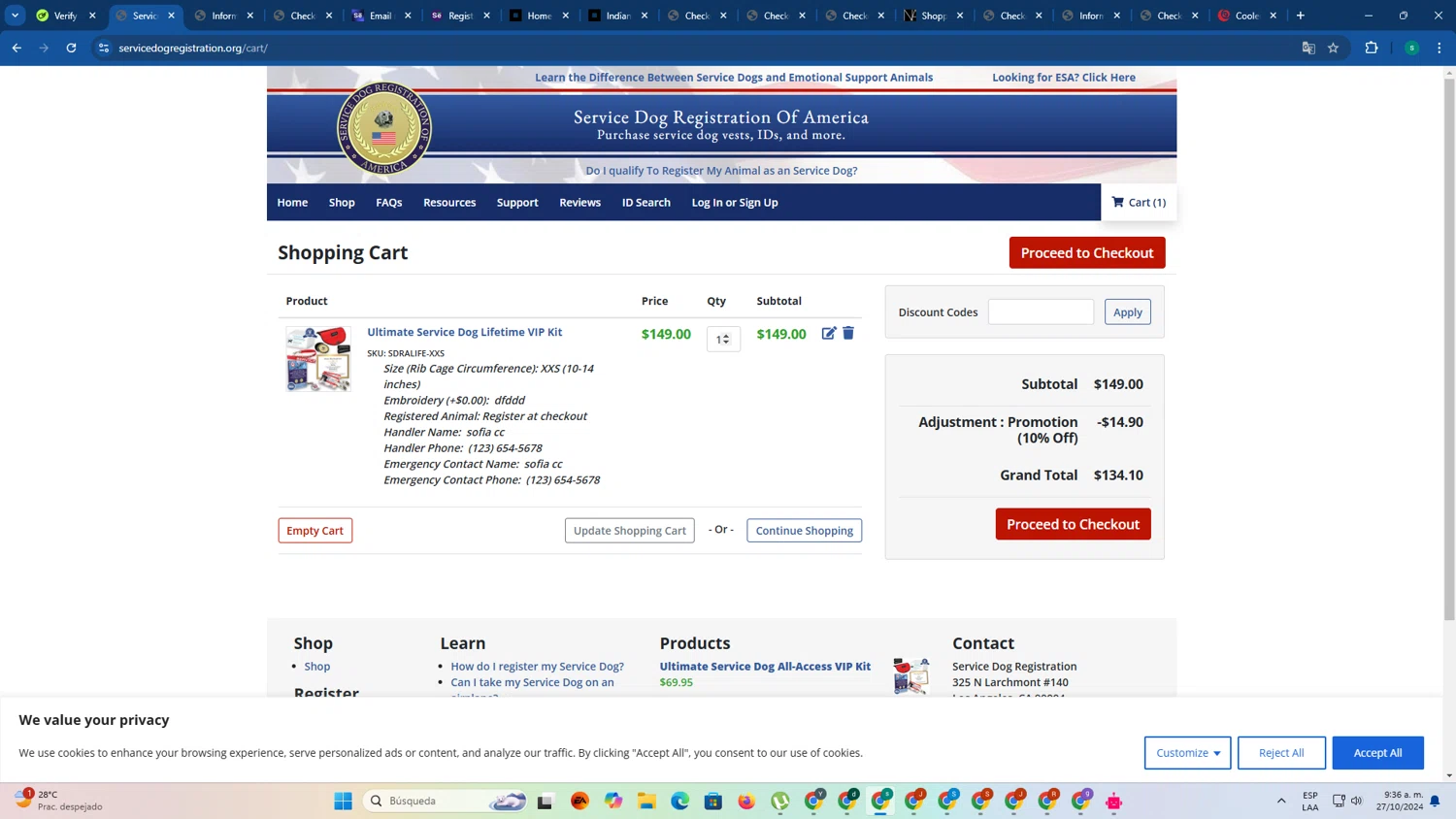
Task: Click the footer Shop link
Action: tap(316, 667)
